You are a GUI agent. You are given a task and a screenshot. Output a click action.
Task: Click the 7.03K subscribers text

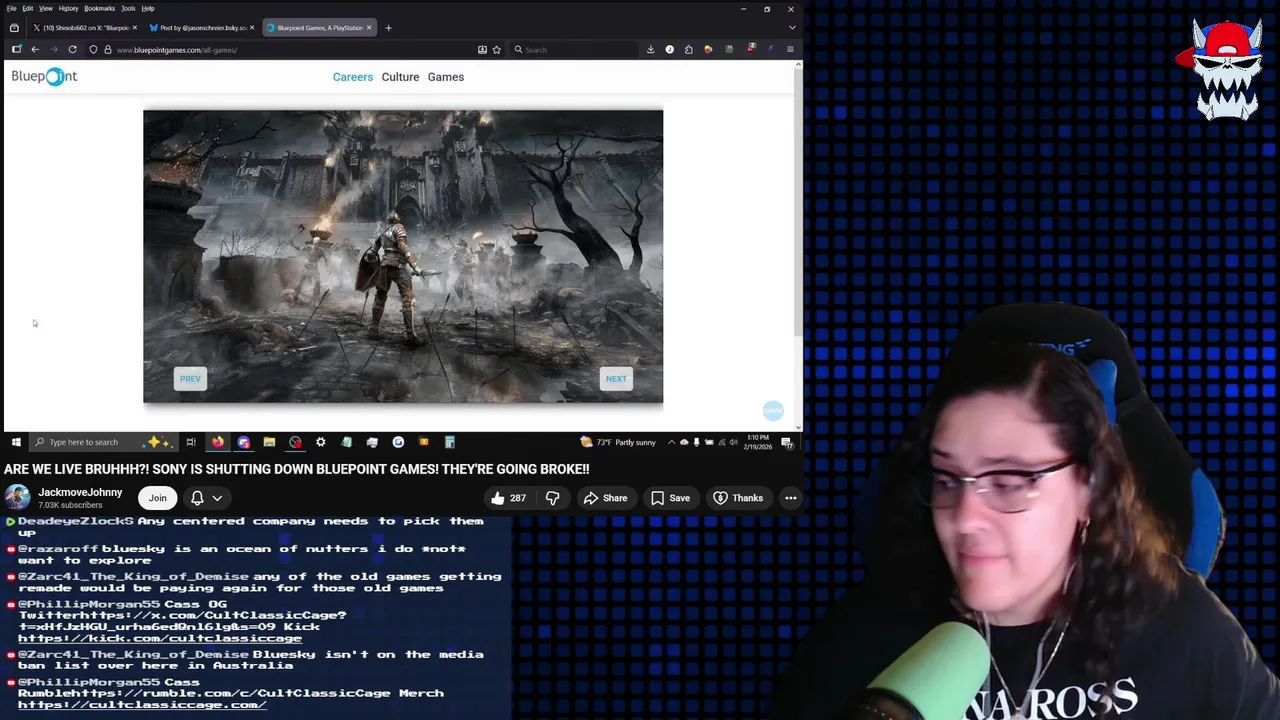70,505
